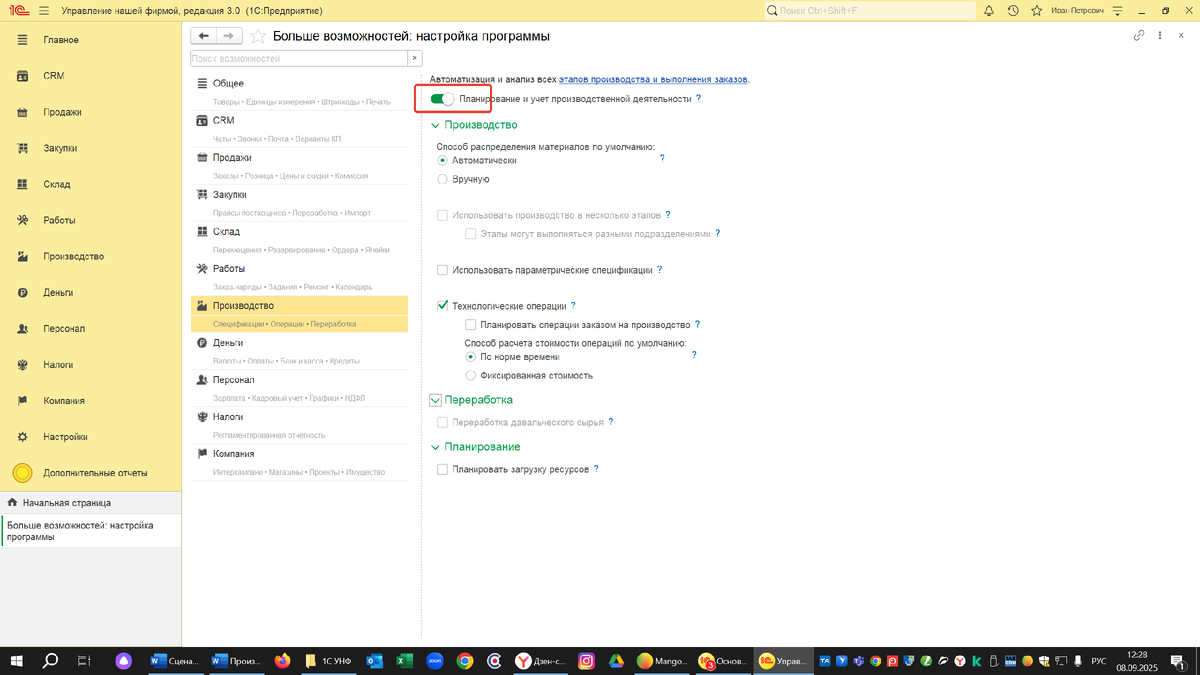
Task: Open Налоги in the yellow navigation panel
Action: 58,364
